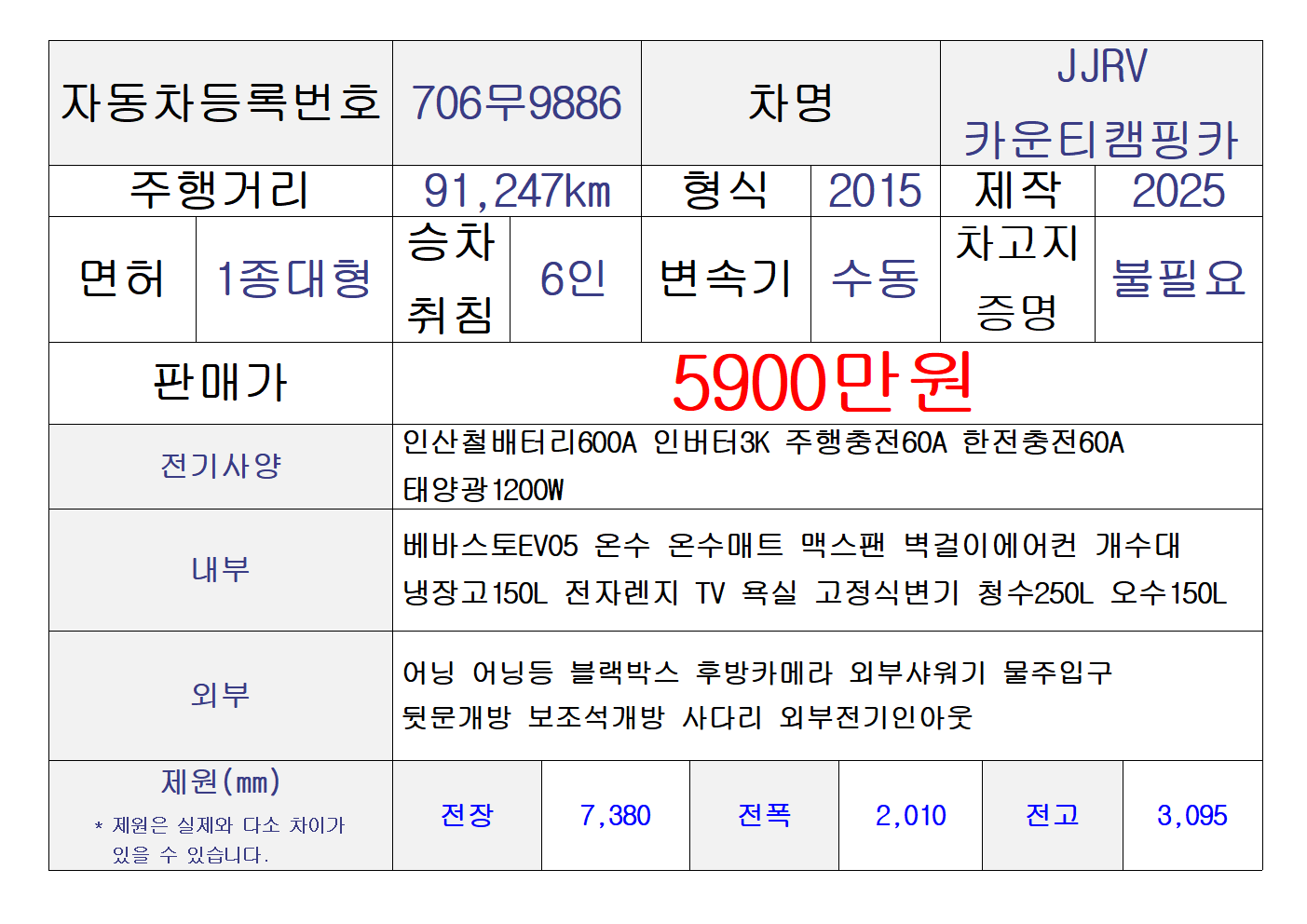
Task: Select the 수동 transmission value
Action: 875,279
